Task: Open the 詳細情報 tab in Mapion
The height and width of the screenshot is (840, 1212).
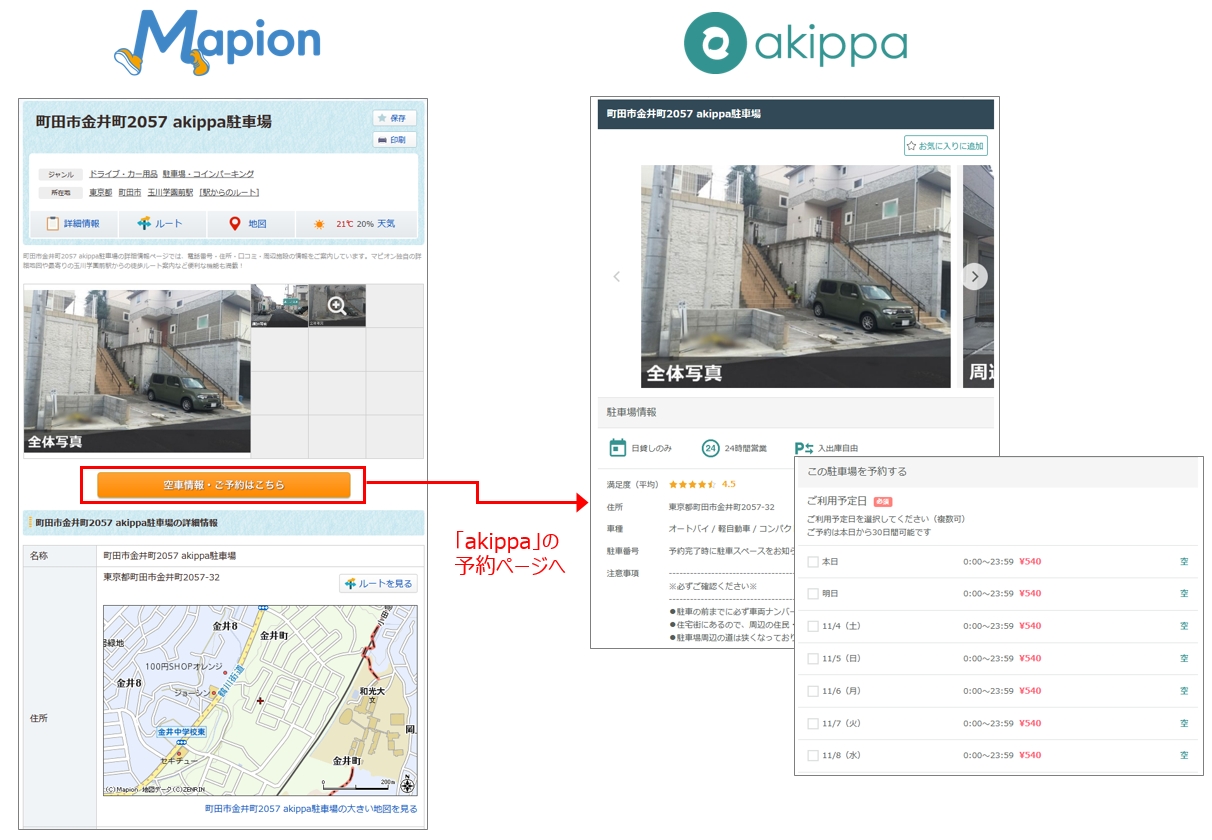Action: pyautogui.click(x=73, y=224)
